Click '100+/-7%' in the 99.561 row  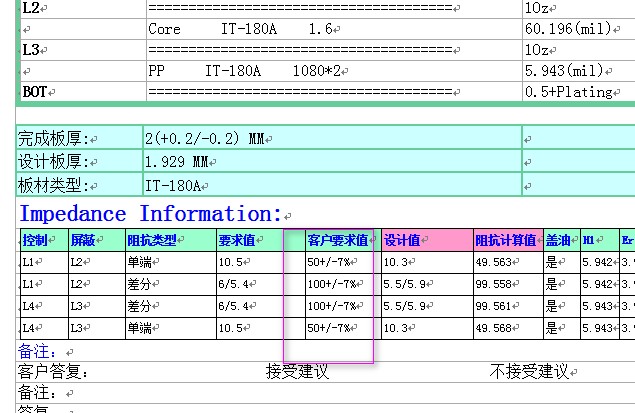coord(332,306)
